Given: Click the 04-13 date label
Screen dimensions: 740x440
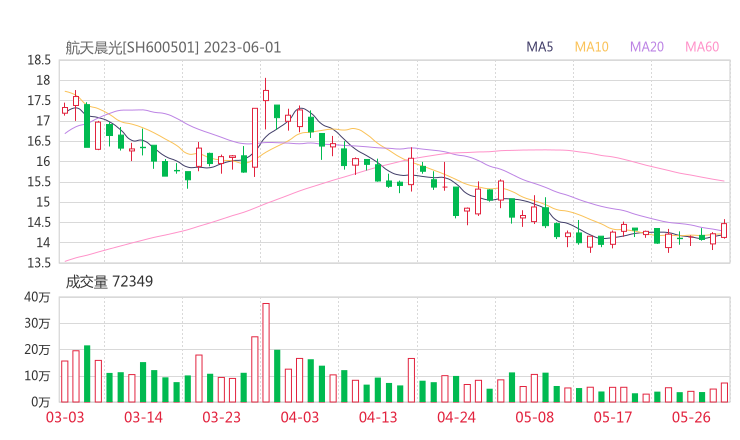Looking at the screenshot, I should pos(378,418).
